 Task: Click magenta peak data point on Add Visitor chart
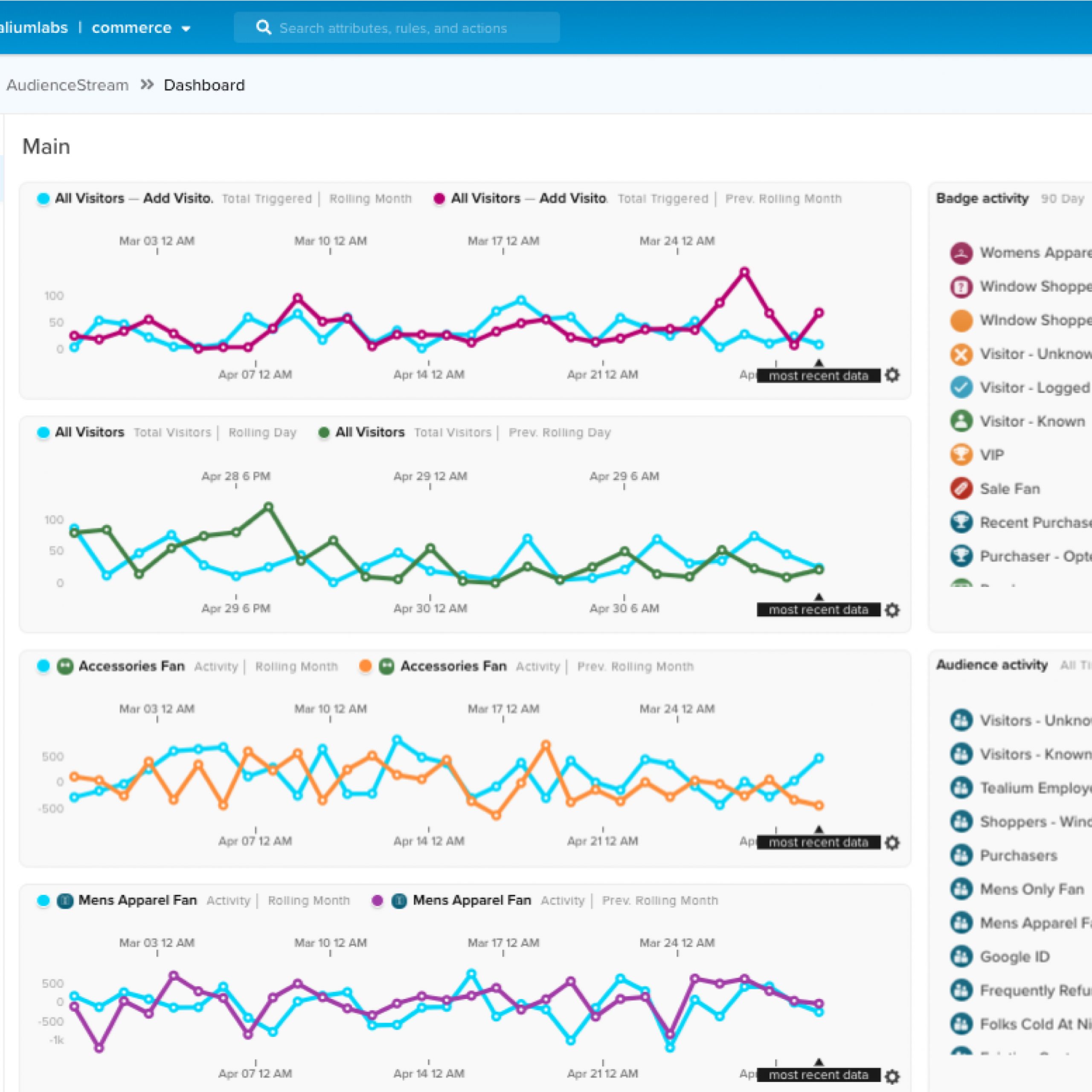coord(744,272)
